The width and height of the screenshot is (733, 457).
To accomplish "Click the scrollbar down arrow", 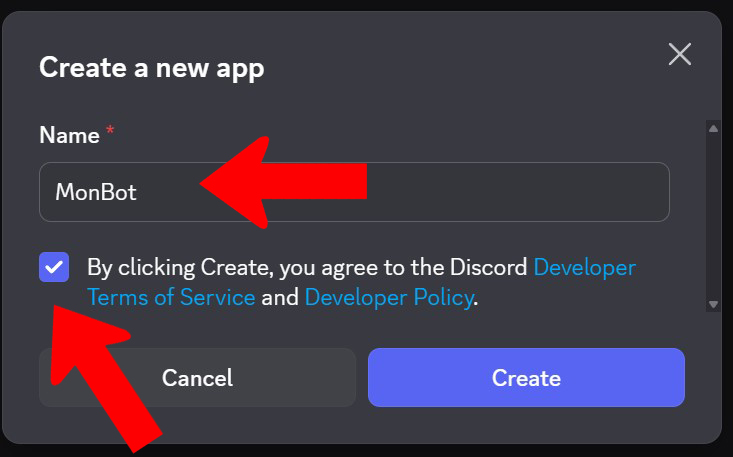I will tap(713, 304).
